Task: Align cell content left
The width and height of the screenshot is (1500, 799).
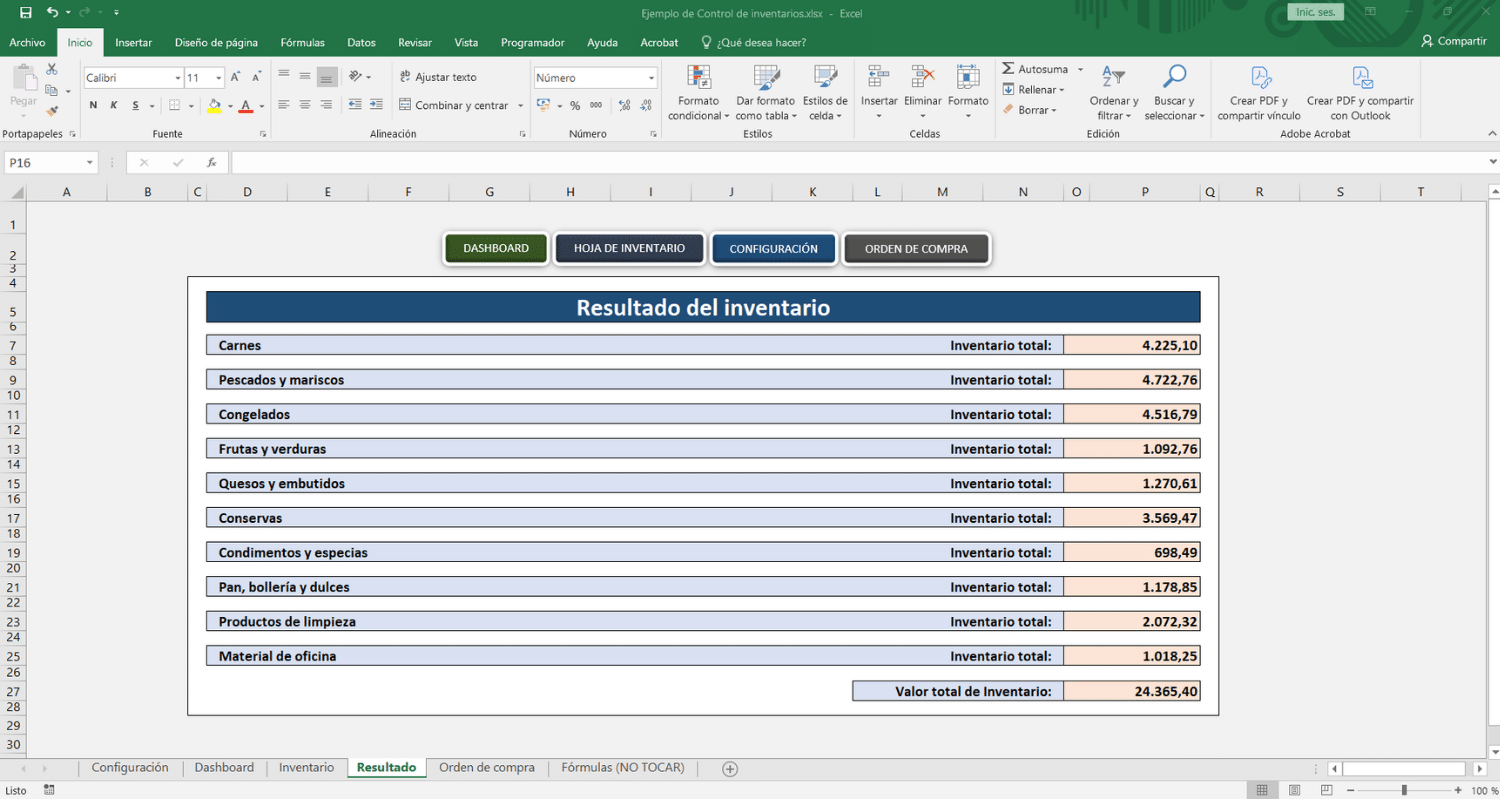Action: [x=284, y=104]
